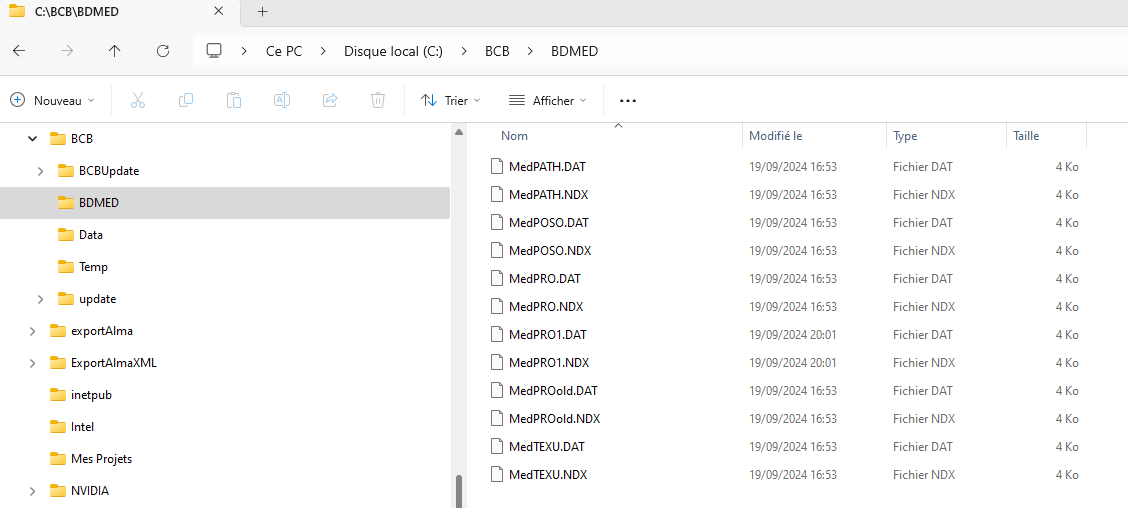The height and width of the screenshot is (508, 1128).
Task: Open the Afficher view dropdown
Action: coord(548,100)
